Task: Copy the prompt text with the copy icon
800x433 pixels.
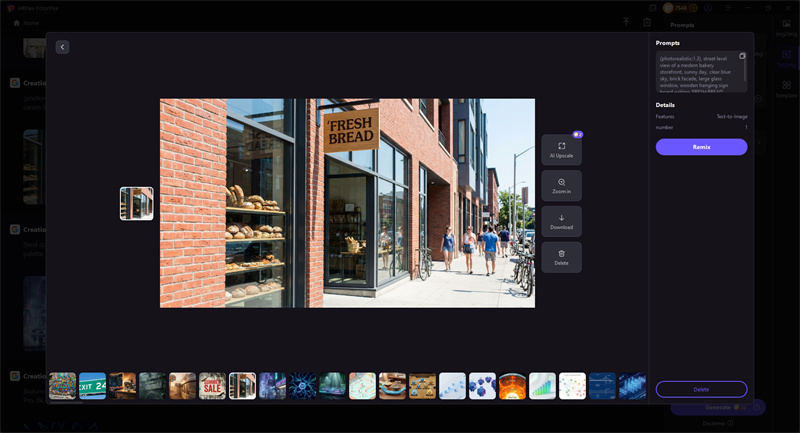Action: tap(742, 56)
